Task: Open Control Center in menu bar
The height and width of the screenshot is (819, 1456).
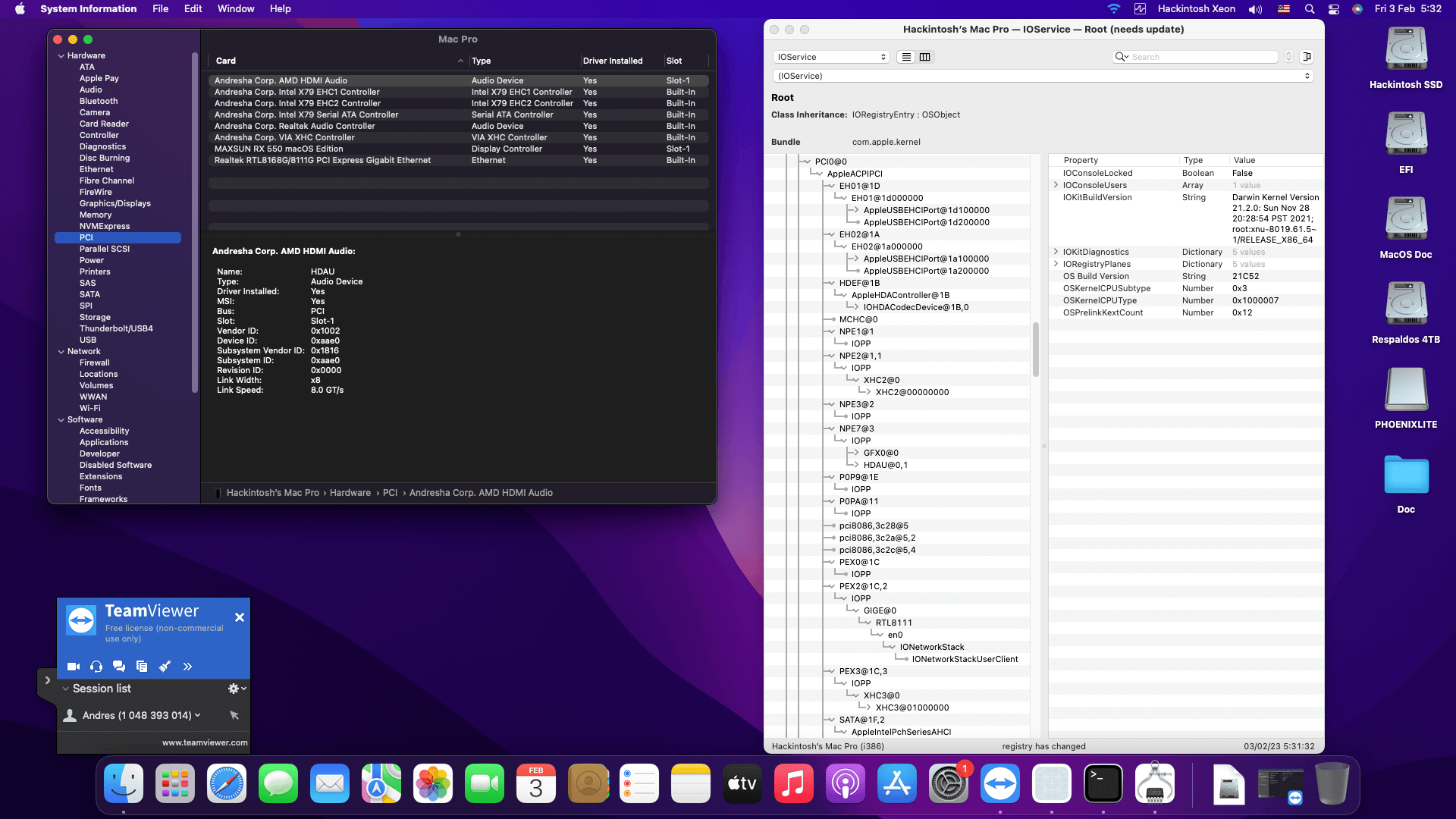Action: (1334, 9)
